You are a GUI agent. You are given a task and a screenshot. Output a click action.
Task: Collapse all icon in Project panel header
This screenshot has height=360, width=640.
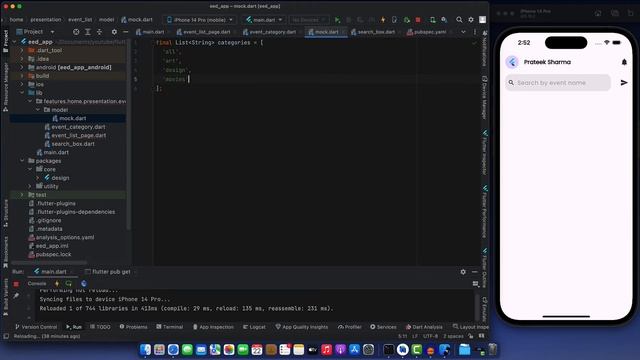99,31
